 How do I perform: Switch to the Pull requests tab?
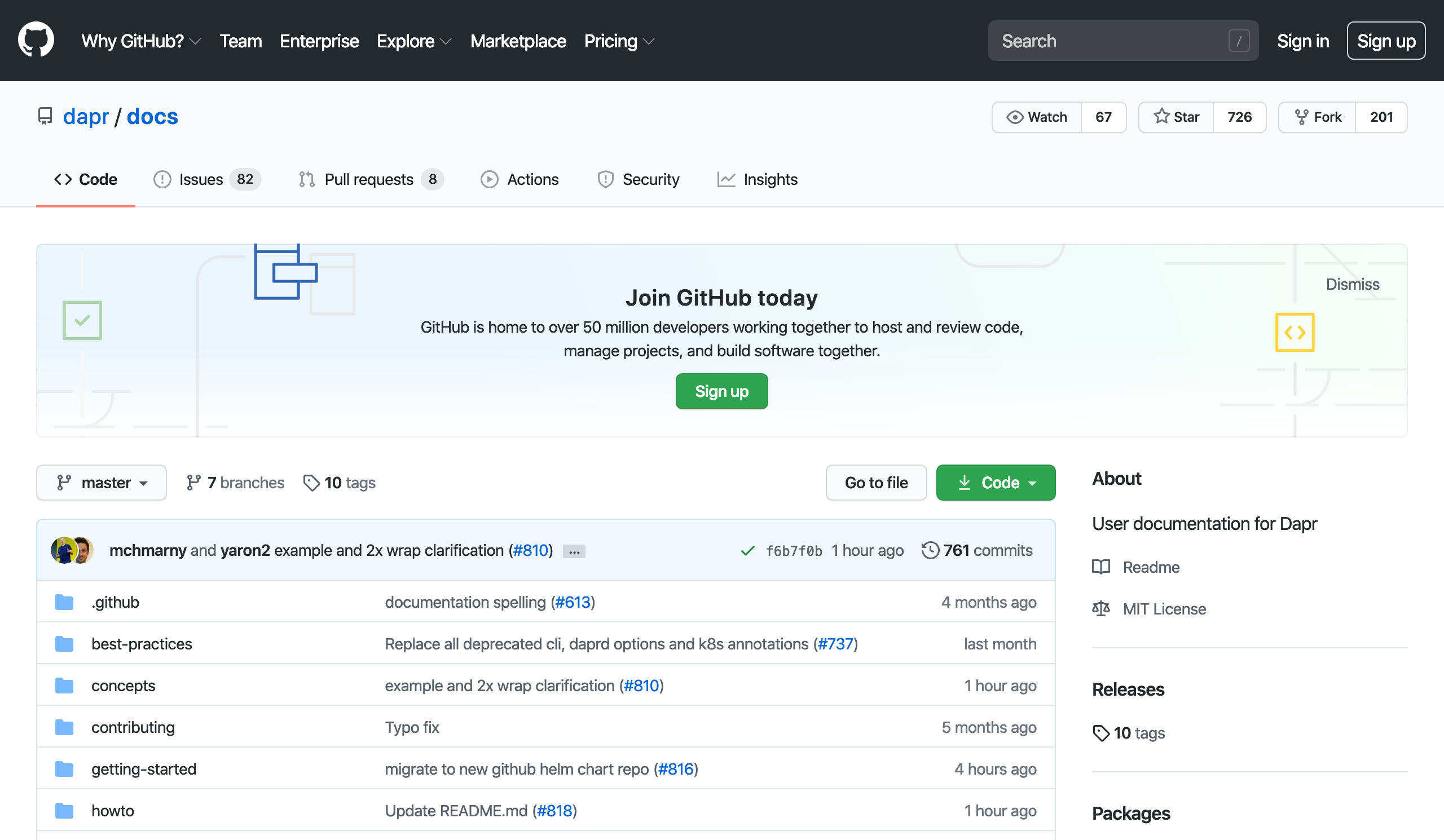pyautogui.click(x=371, y=179)
